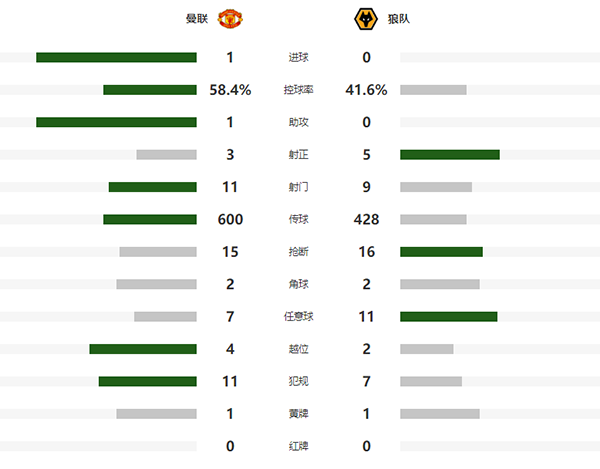The image size is (600, 469).
Task: Open the 射正 stat row label
Action: click(x=299, y=155)
